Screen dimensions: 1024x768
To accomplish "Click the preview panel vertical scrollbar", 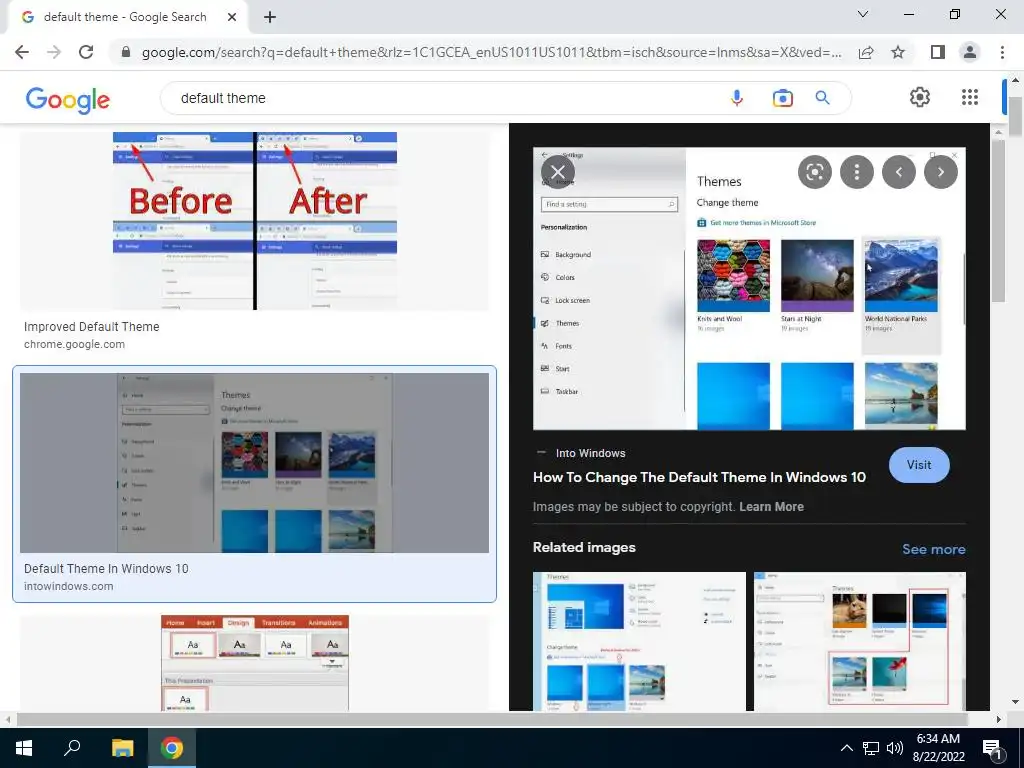I will (x=999, y=222).
